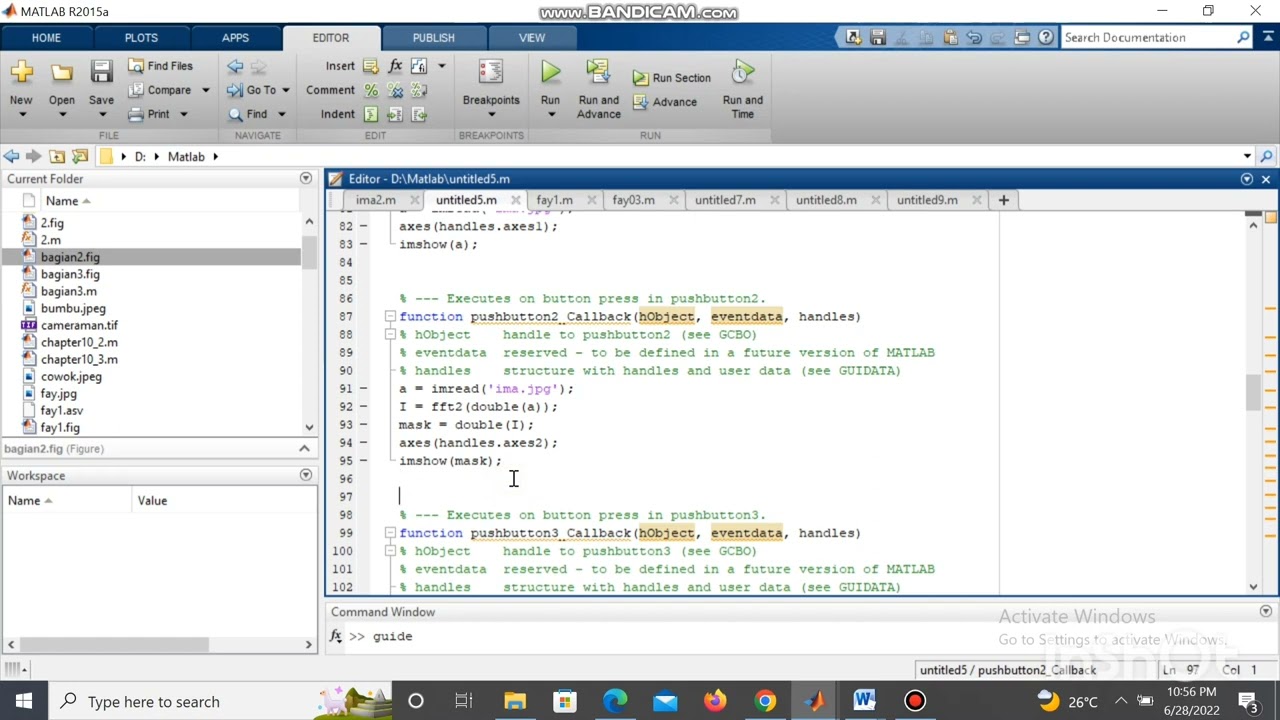Expand the Breakpoints dropdown arrow
Screen dimensions: 1280x720
[490, 114]
